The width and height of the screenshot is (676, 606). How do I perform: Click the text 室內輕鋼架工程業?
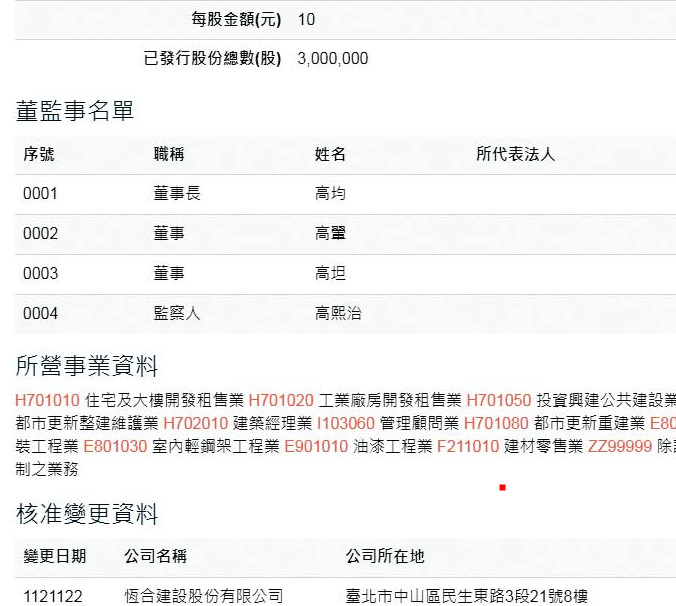point(216,446)
